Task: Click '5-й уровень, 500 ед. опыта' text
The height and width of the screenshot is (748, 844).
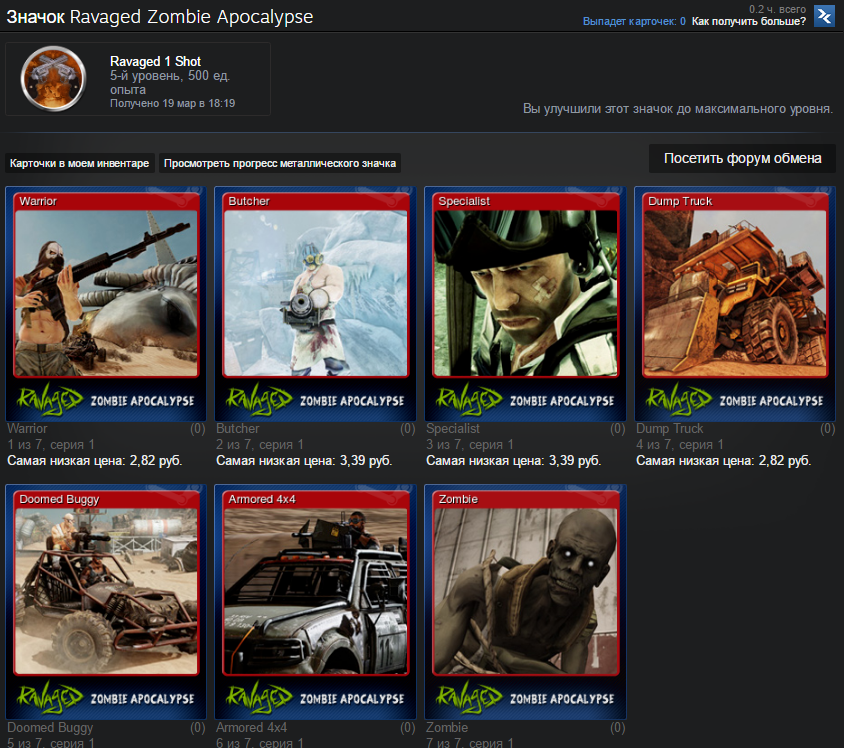Action: (170, 82)
